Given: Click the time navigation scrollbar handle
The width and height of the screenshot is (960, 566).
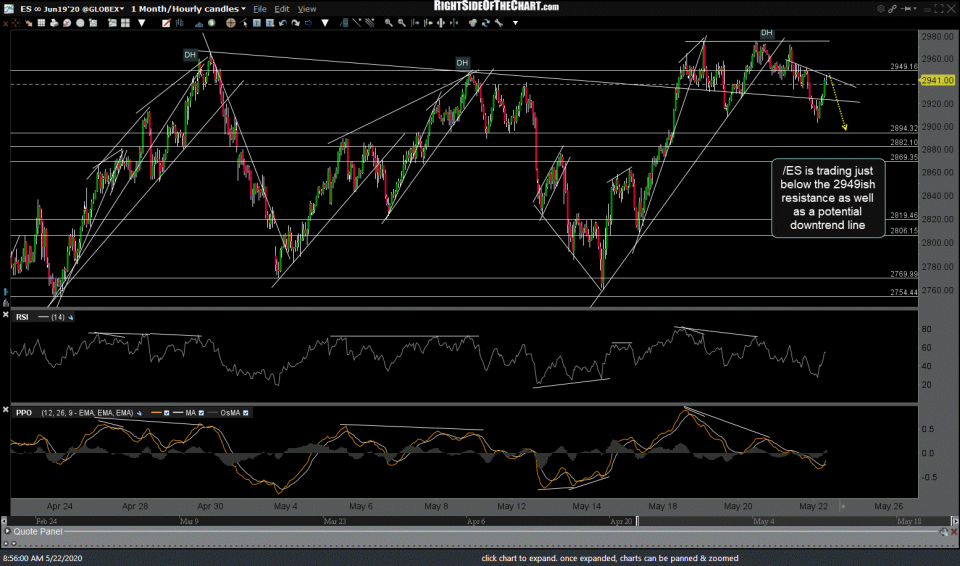Looking at the screenshot, I should click(x=637, y=521).
